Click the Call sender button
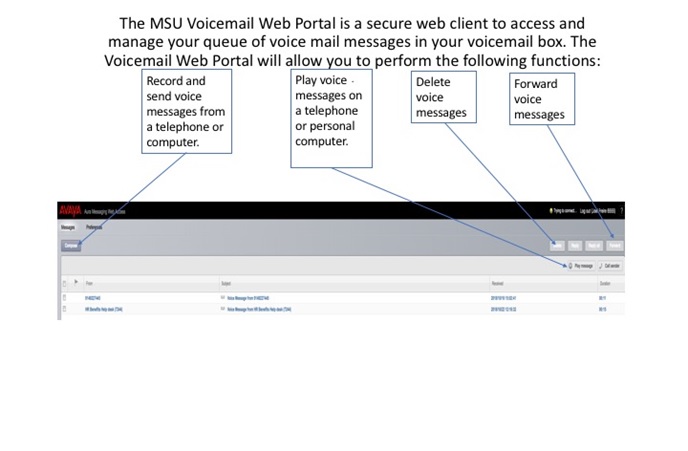The width and height of the screenshot is (688, 451). [x=609, y=265]
